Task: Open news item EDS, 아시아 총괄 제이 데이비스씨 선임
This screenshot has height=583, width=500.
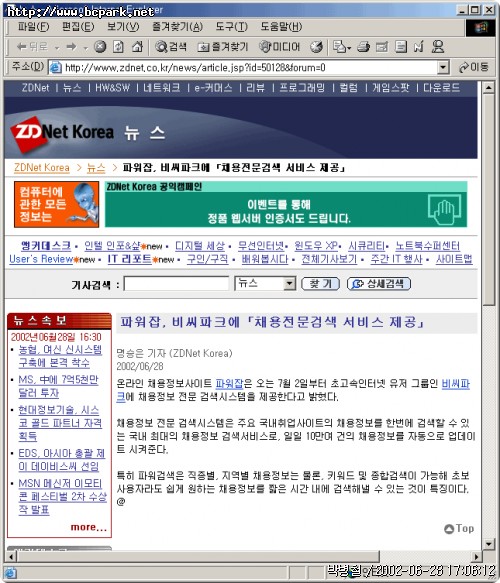Action: pyautogui.click(x=62, y=460)
